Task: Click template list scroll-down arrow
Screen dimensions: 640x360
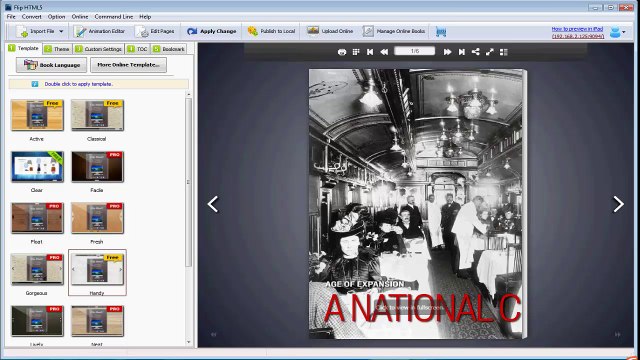Action: point(189,342)
